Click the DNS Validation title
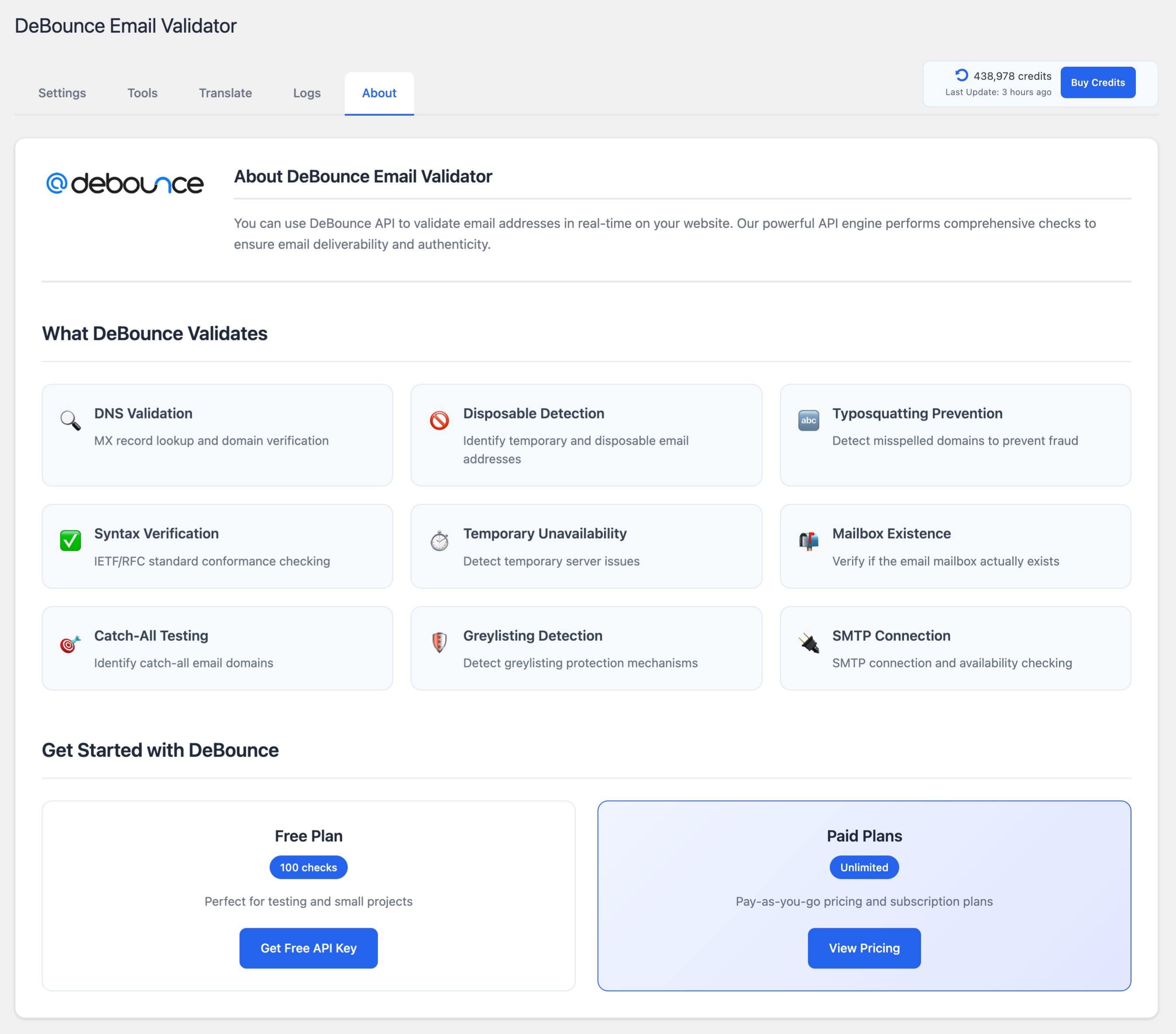 tap(143, 413)
